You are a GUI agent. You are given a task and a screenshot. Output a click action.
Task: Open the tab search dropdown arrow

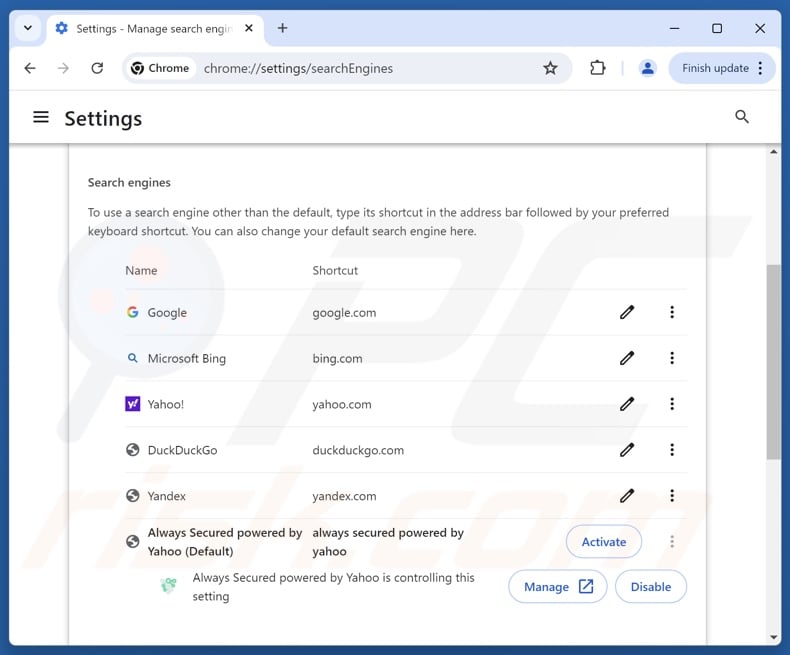pos(28,28)
